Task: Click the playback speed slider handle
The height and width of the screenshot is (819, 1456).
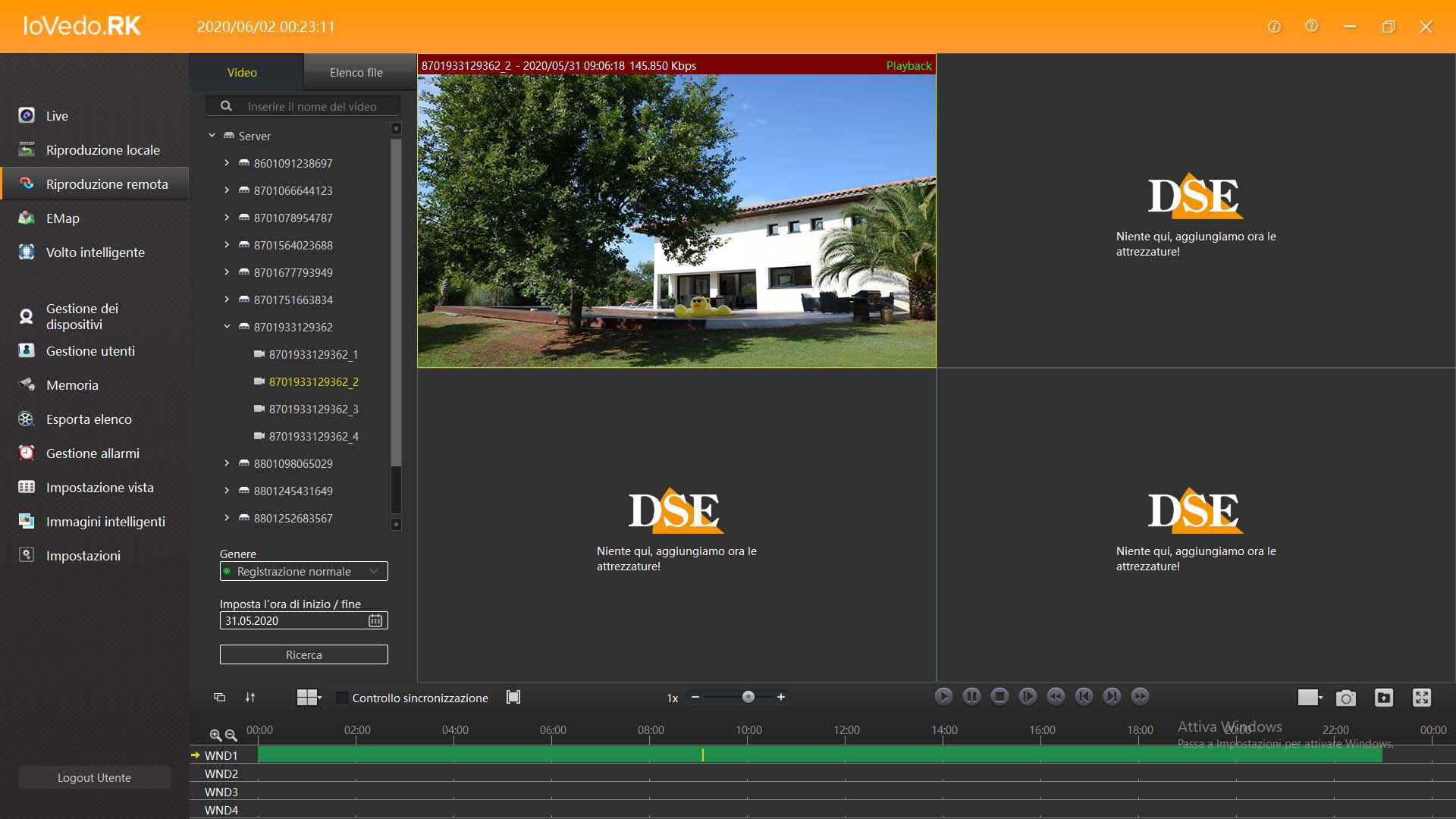Action: [748, 697]
